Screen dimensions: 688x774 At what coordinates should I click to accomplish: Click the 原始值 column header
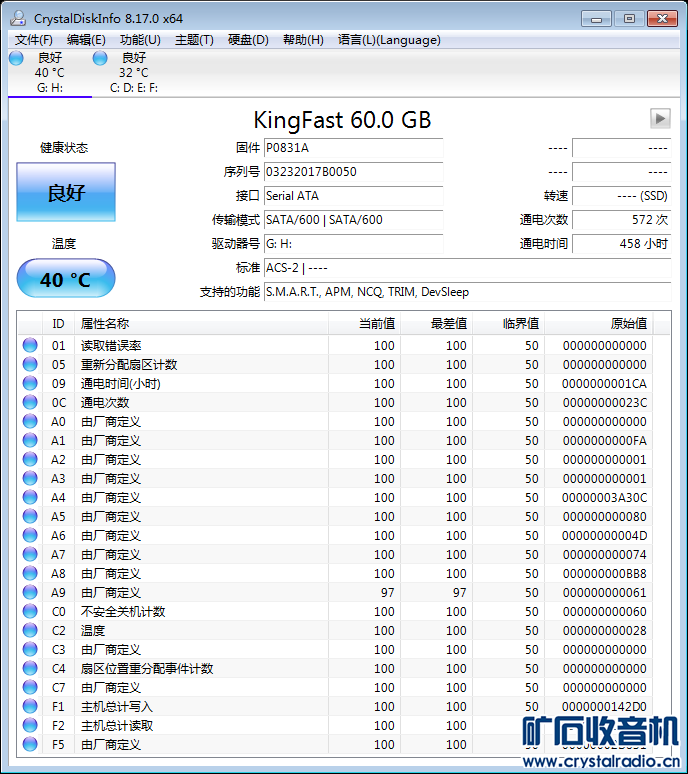(x=608, y=323)
